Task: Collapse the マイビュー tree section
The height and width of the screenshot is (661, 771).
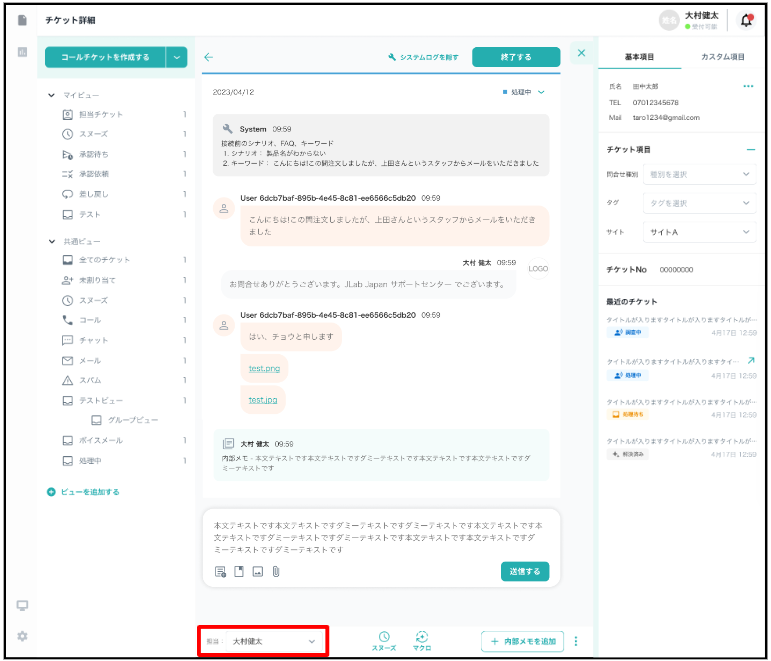Action: pyautogui.click(x=52, y=95)
